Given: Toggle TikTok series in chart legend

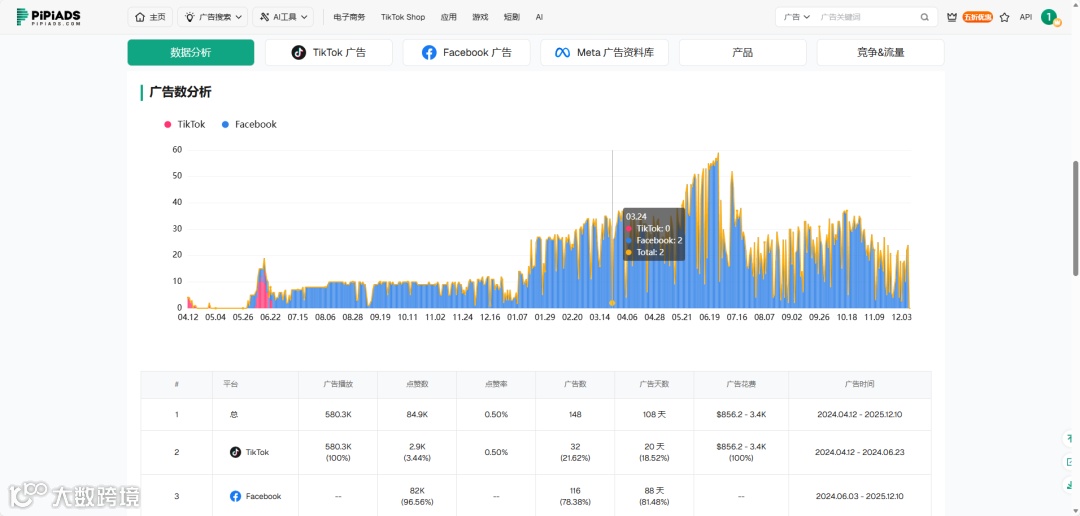Looking at the screenshot, I should click(184, 125).
